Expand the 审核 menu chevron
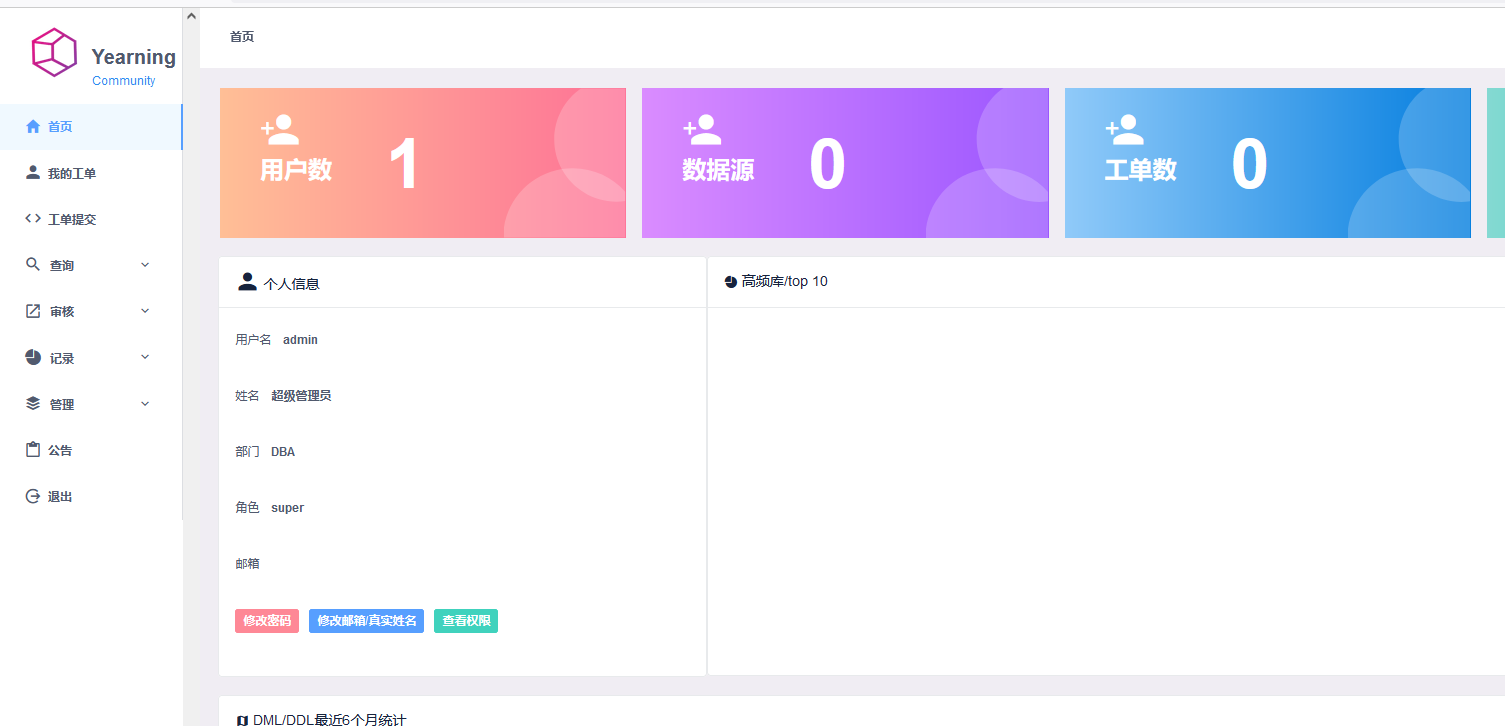Image resolution: width=1505 pixels, height=726 pixels. (x=145, y=311)
